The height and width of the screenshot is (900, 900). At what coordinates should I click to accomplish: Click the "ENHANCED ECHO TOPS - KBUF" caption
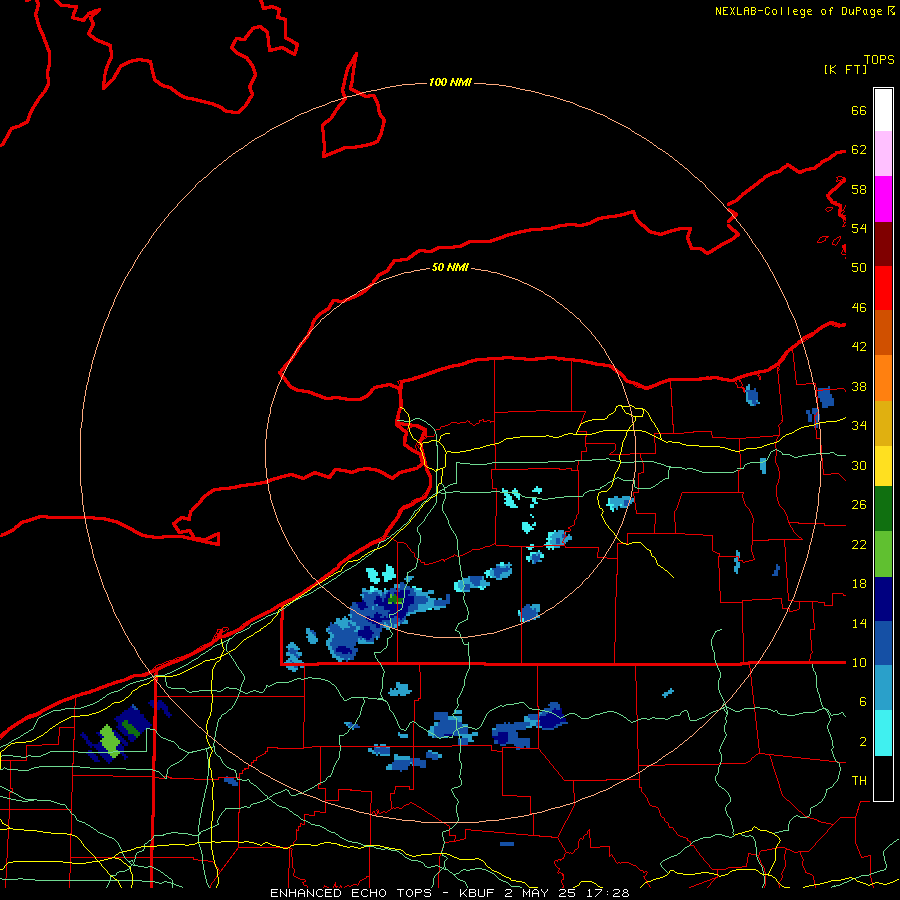tap(384, 893)
